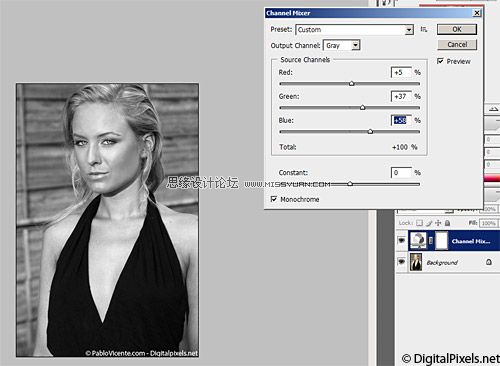Screen dimensions: 500x366
Task: Hide the Channel Mixer adjustment layer
Action: tap(402, 240)
